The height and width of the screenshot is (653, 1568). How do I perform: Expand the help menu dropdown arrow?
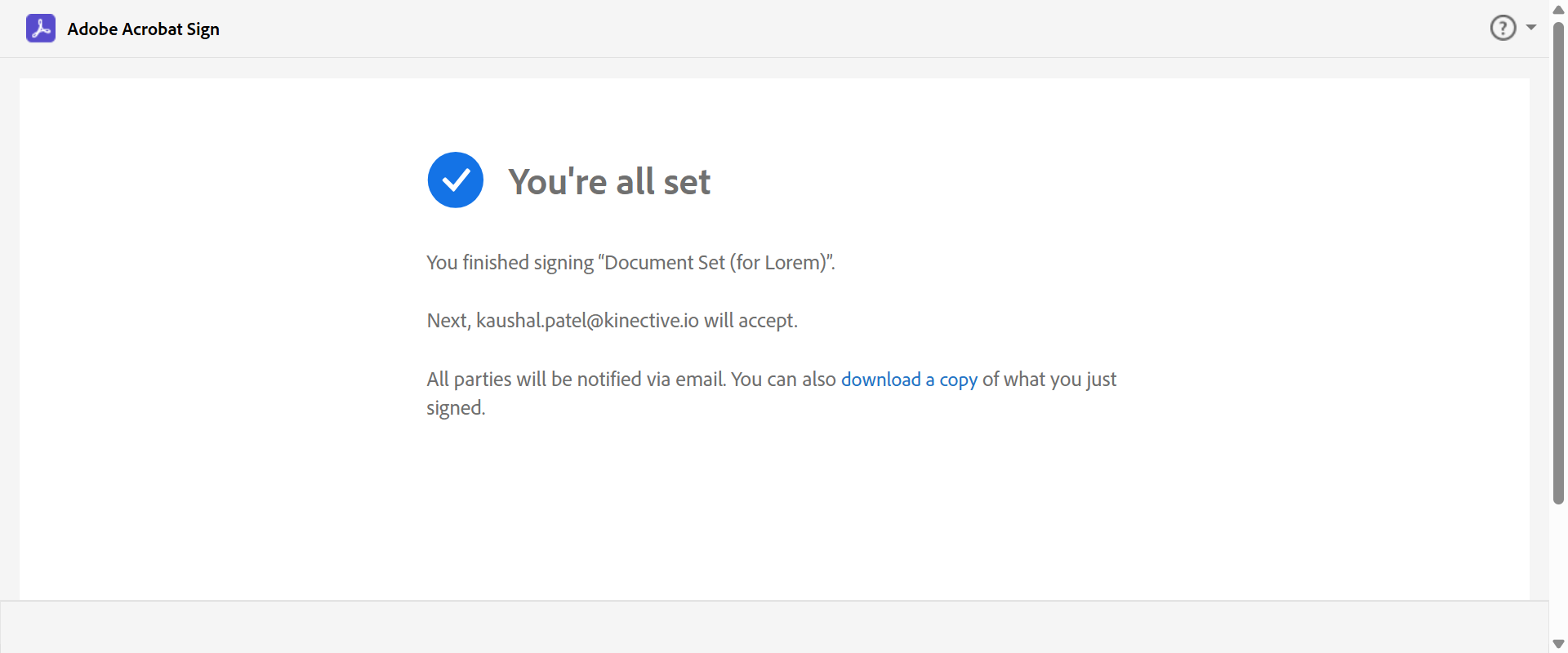1531,28
